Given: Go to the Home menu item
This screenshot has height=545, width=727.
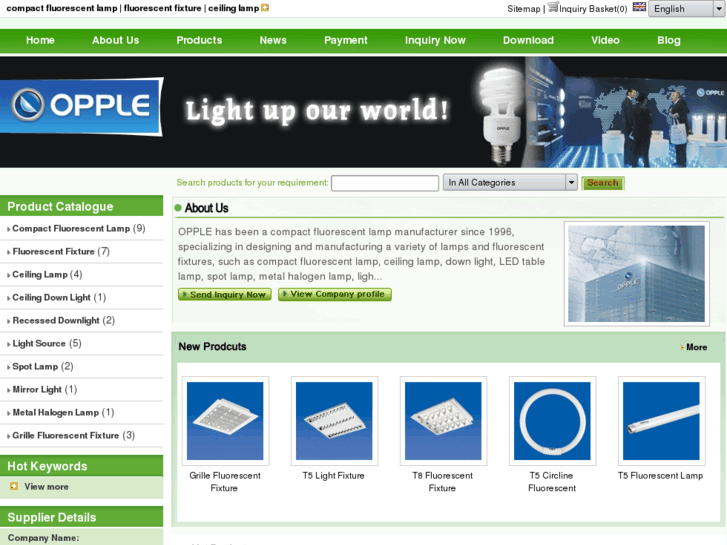Looking at the screenshot, I should coord(40,40).
